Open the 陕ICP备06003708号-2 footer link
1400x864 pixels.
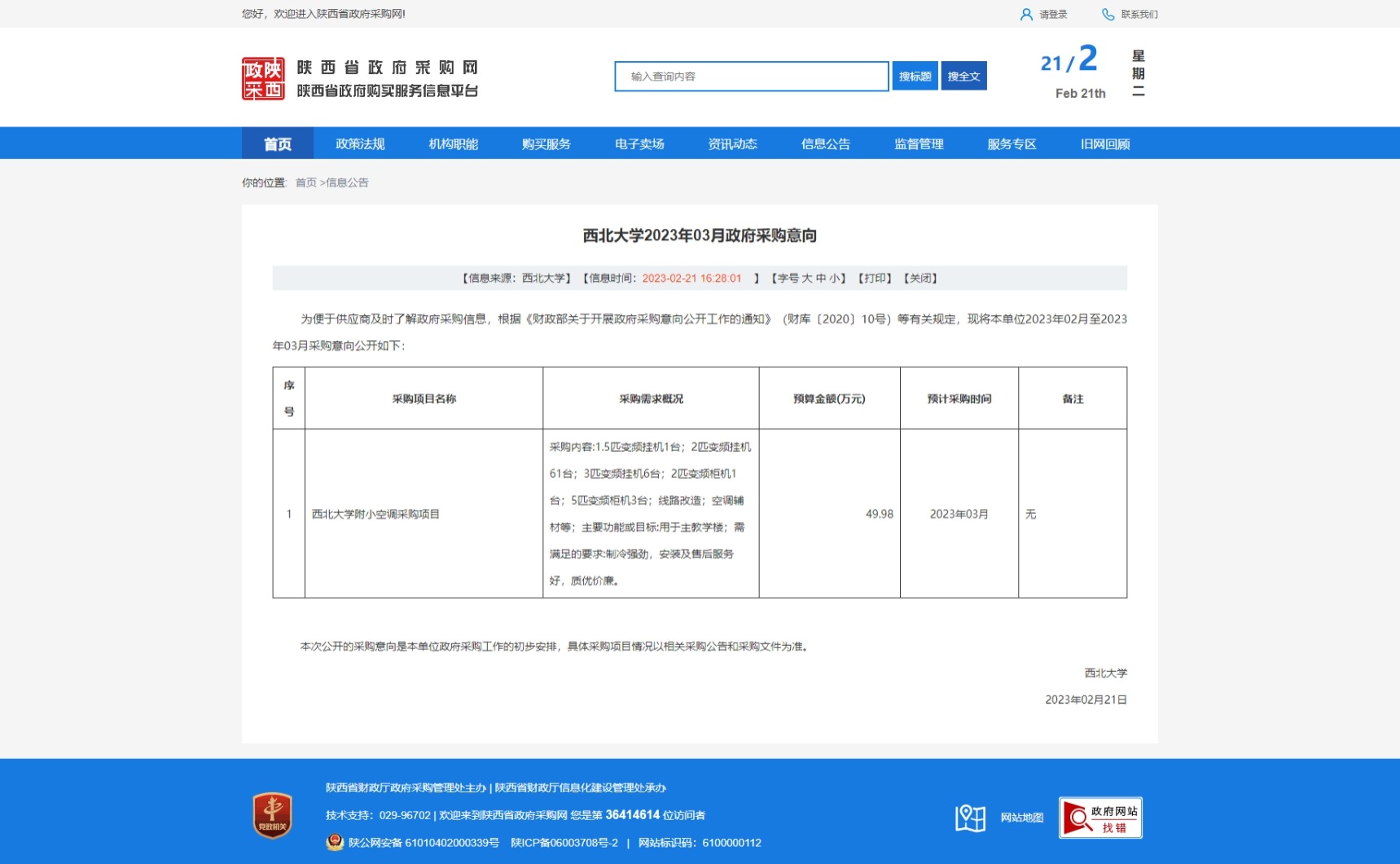coord(564,843)
